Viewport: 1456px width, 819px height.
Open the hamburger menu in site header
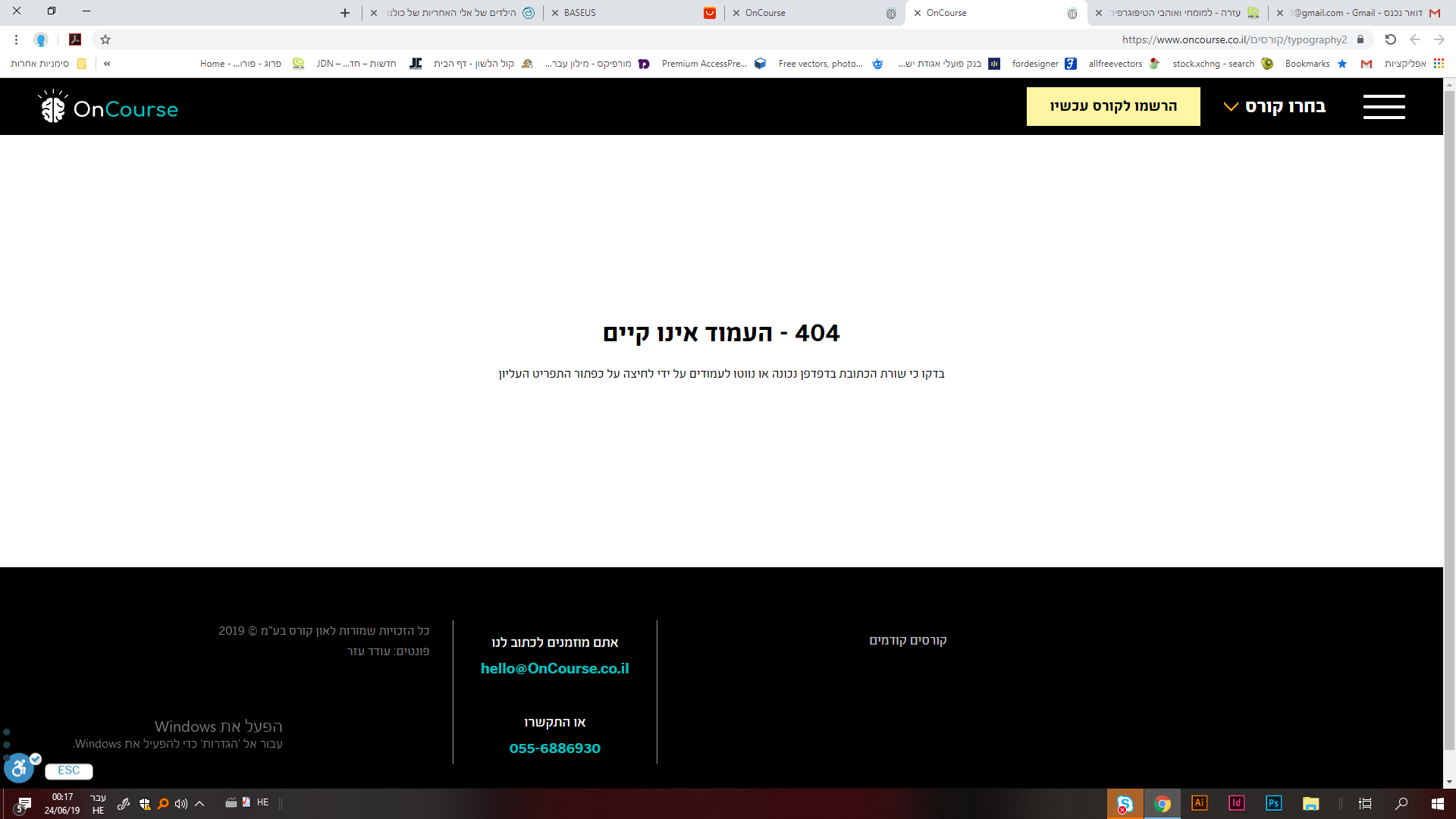click(x=1383, y=107)
